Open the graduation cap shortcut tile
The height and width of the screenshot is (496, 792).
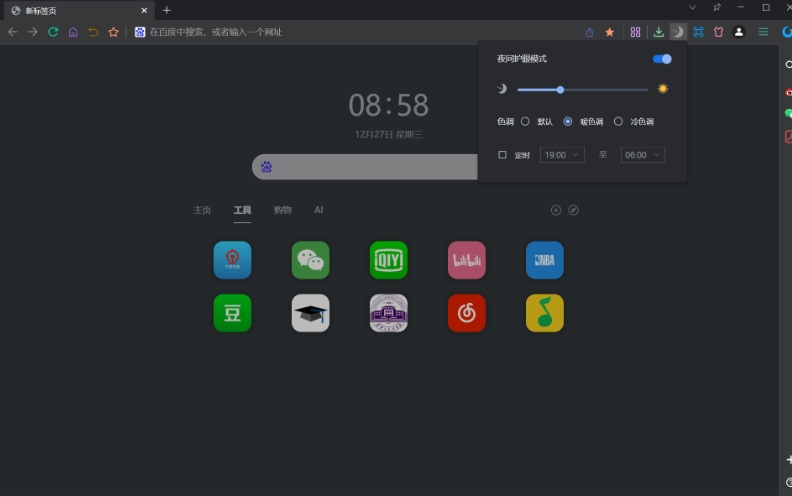311,313
